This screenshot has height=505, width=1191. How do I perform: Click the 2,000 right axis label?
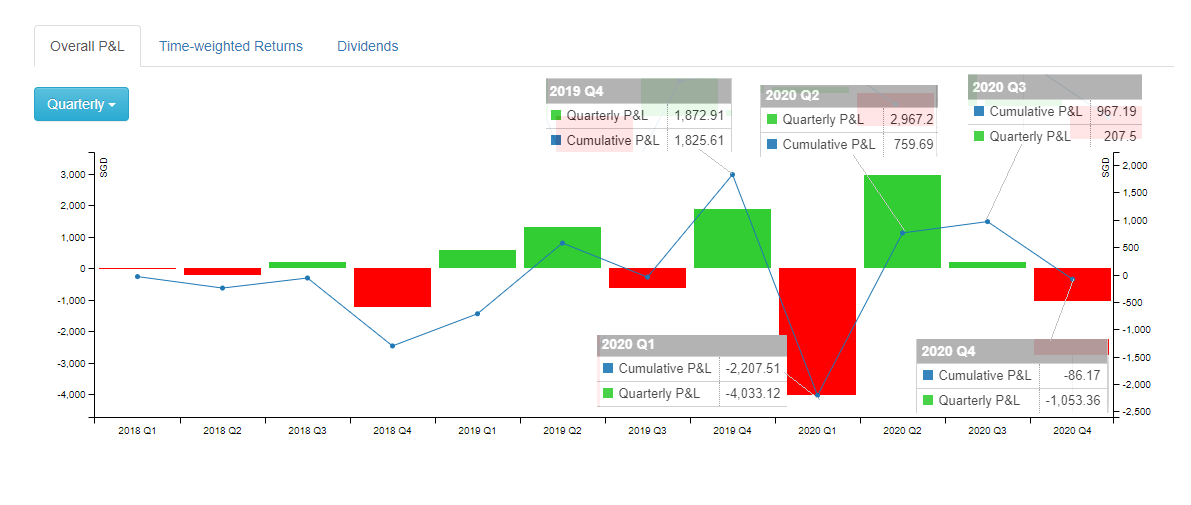click(1133, 166)
